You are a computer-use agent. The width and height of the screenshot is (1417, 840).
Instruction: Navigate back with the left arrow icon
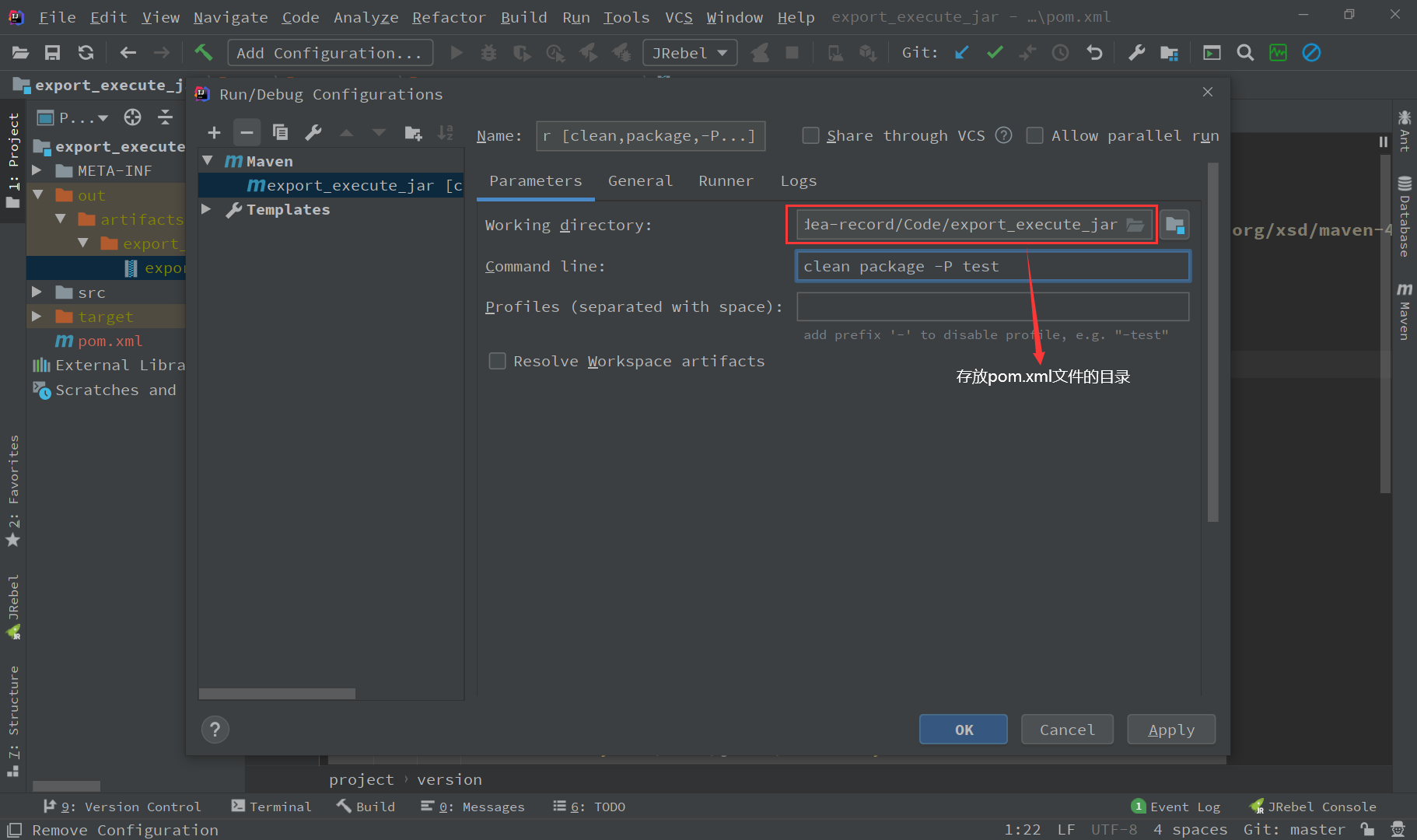(128, 53)
